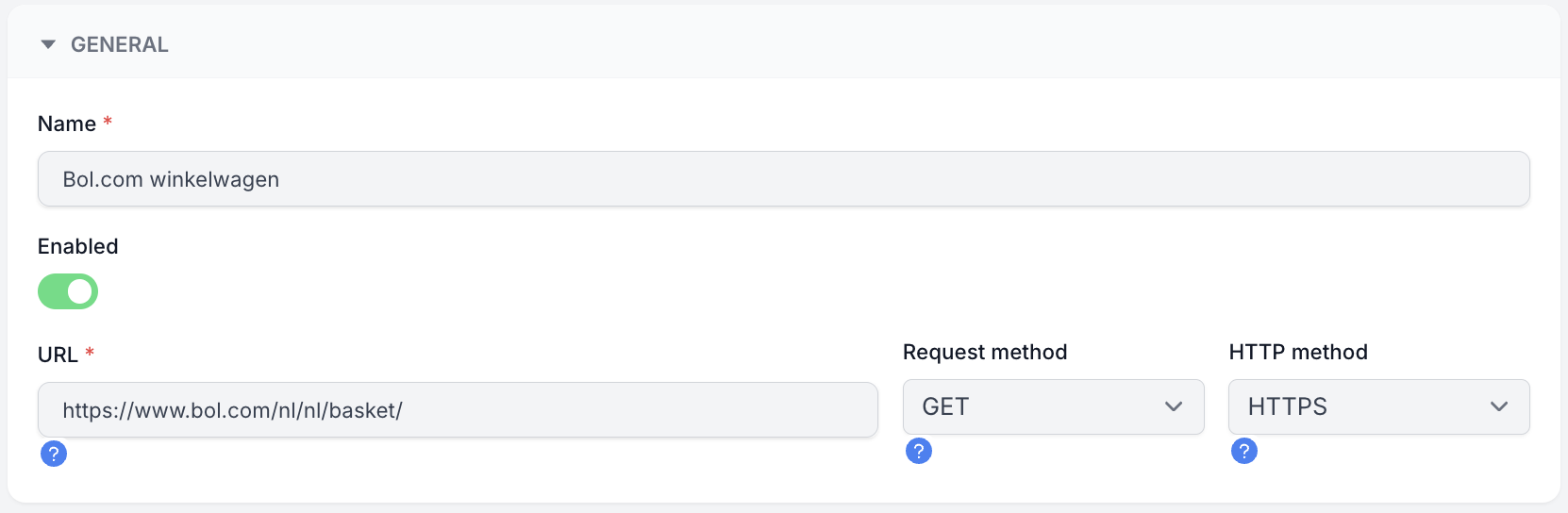Disable the Enabled toggle switch
This screenshot has width=1568, height=513.
[x=68, y=291]
